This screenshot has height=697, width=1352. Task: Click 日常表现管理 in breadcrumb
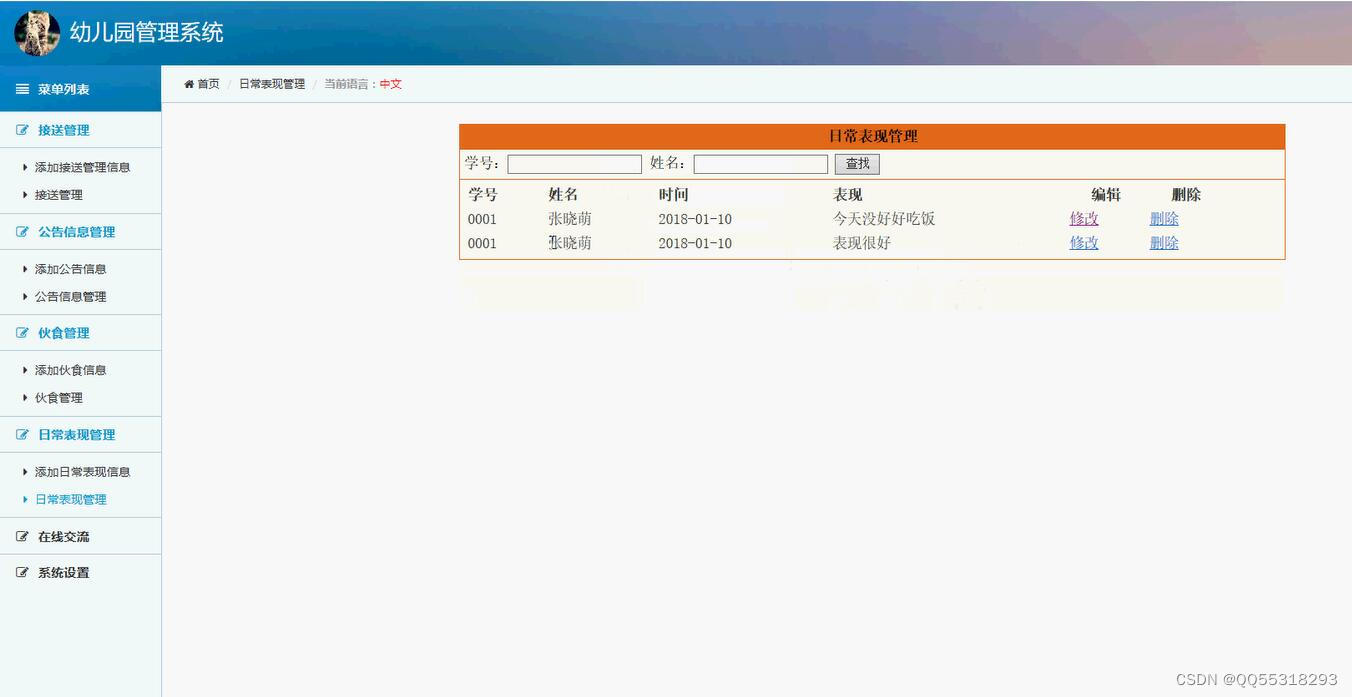tap(272, 84)
